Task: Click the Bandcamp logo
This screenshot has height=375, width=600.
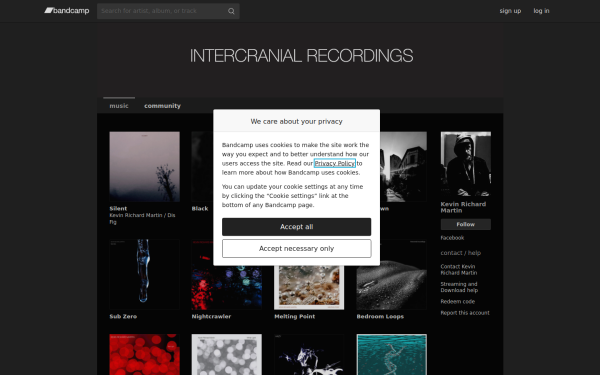Action: pos(67,11)
